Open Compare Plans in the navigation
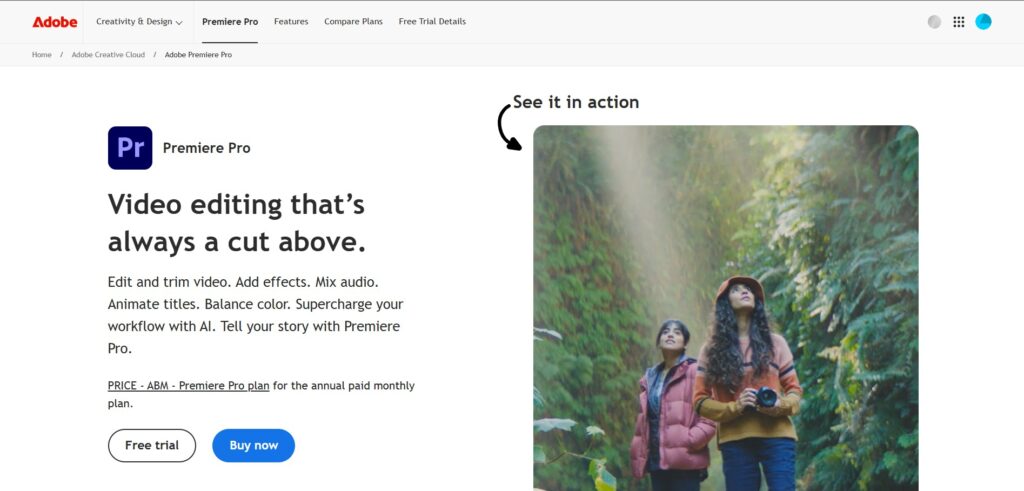The image size is (1024, 491). (x=353, y=22)
